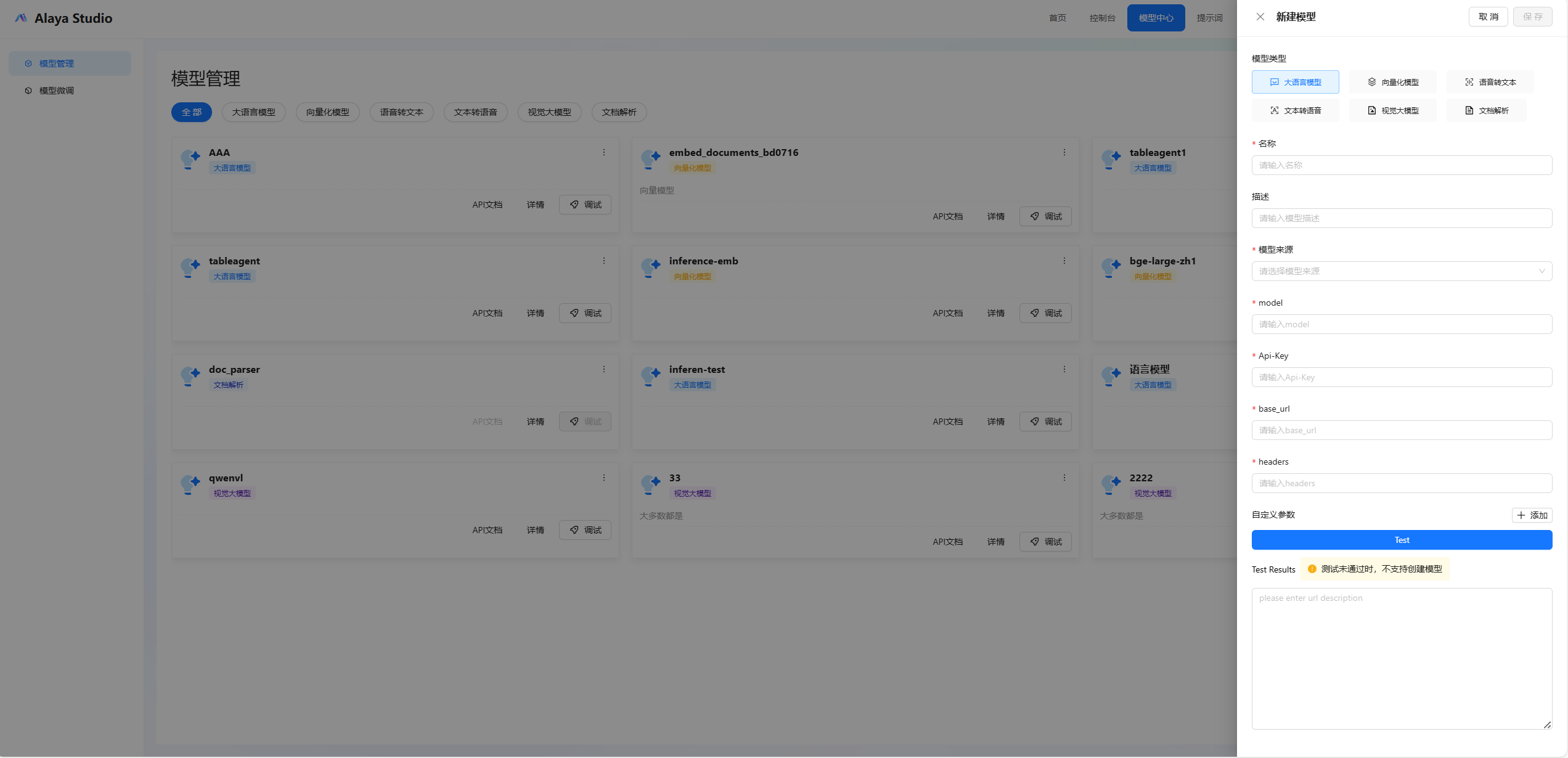
Task: Close the 新建模型 drawer with X icon
Action: pos(1260,17)
